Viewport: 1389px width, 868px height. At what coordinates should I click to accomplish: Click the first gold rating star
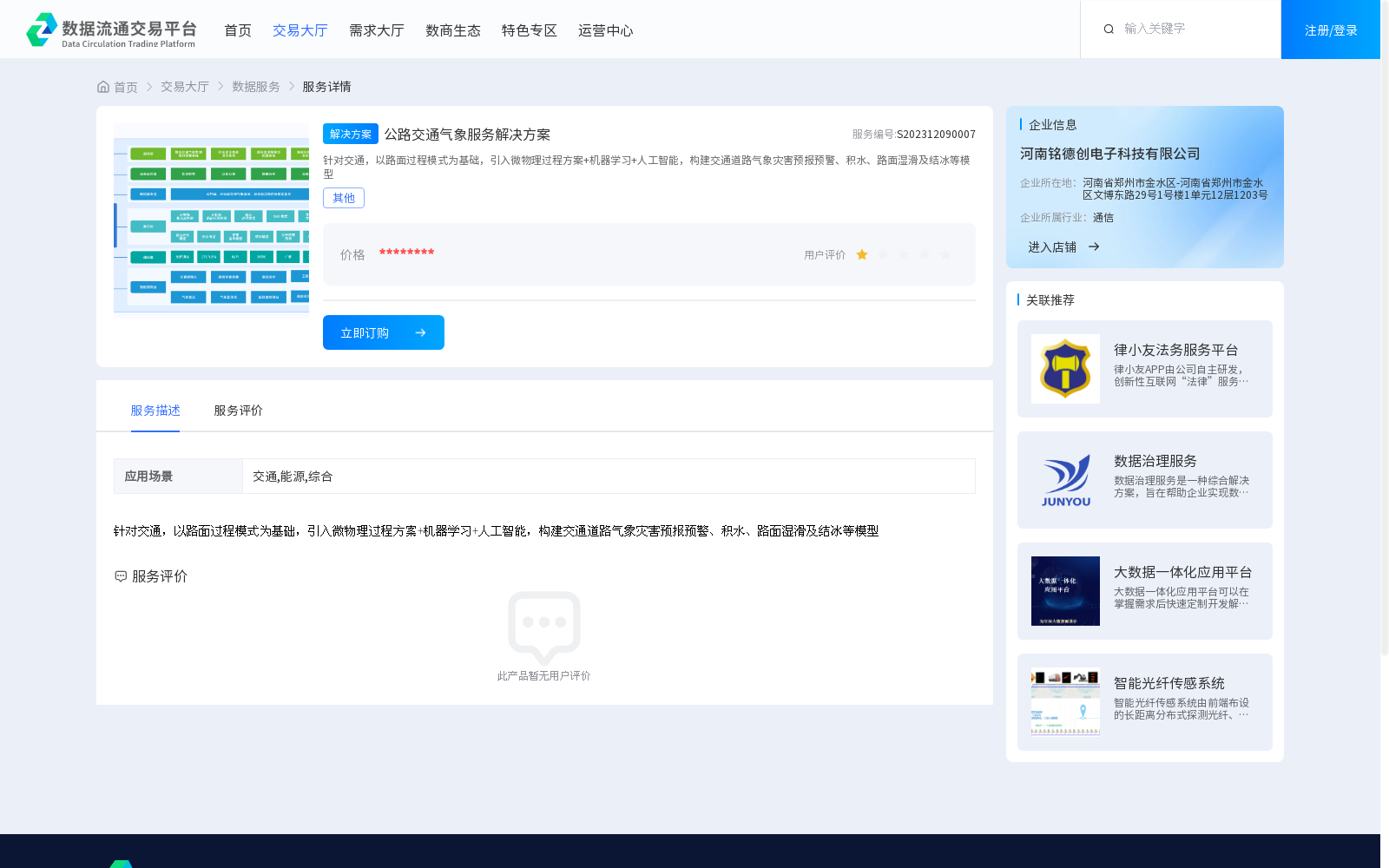tap(862, 254)
